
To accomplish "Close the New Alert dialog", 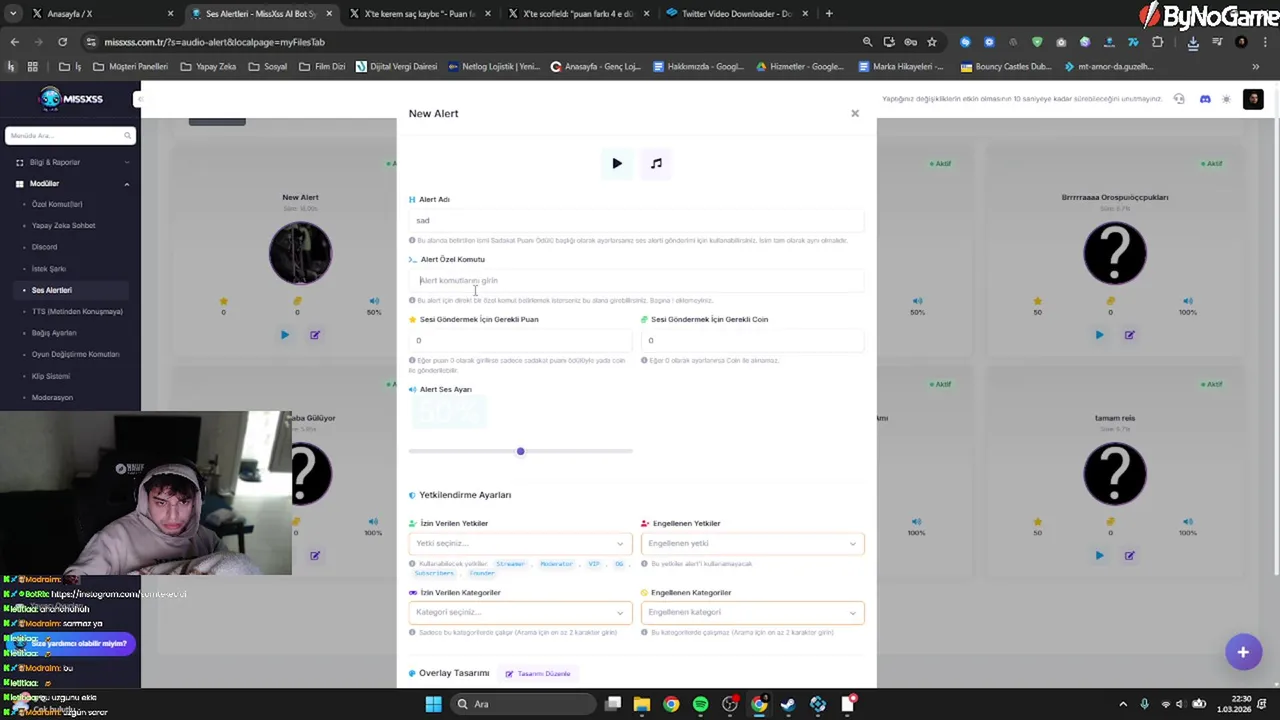I will point(855,113).
